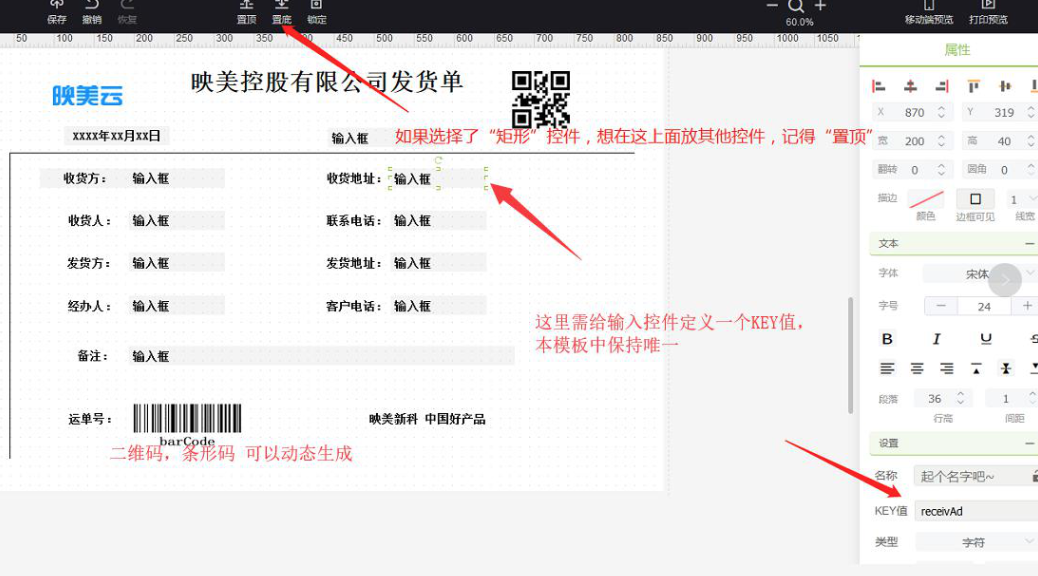Align selected elements to the left edge
Viewport: 1038px width, 576px height.
pyautogui.click(x=879, y=87)
